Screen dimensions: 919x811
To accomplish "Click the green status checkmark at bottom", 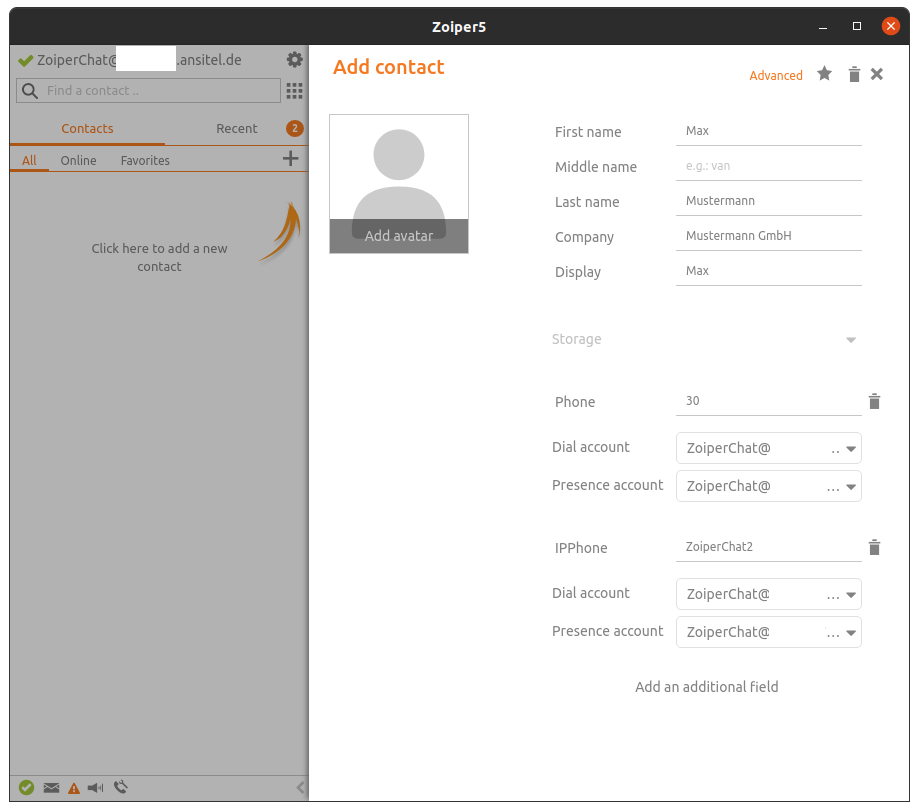I will coord(27,788).
